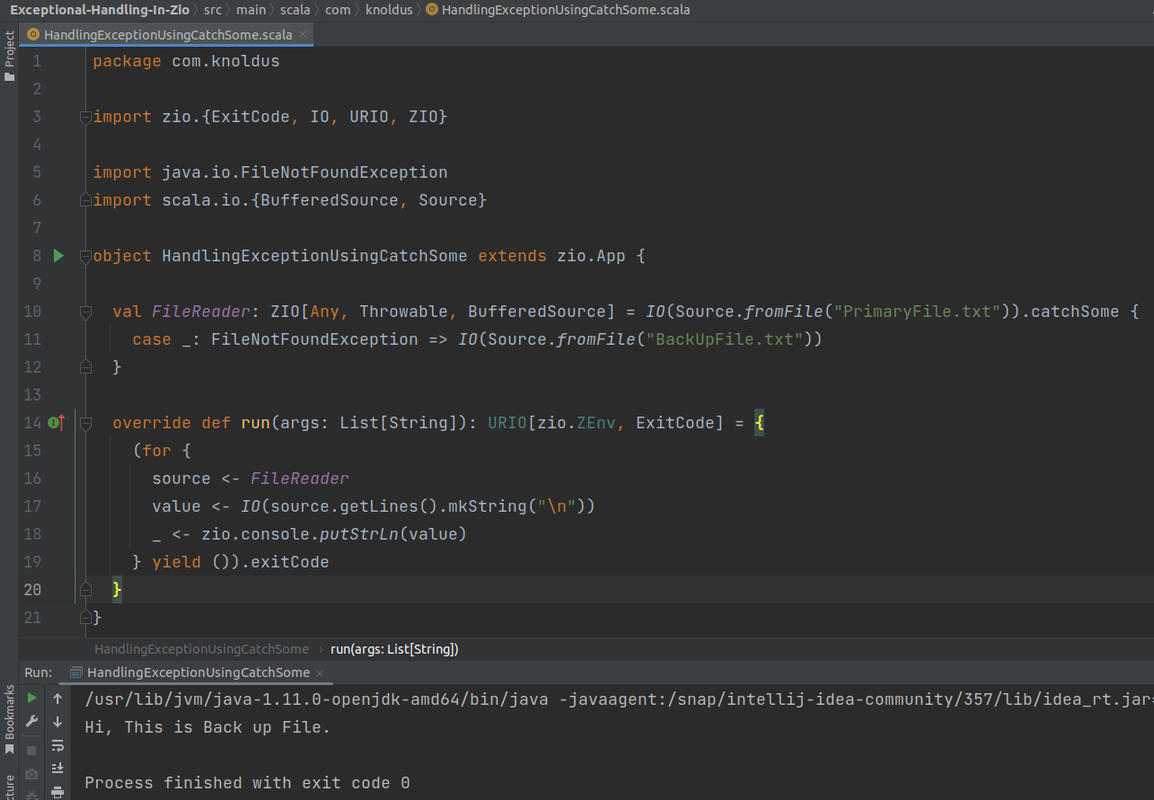Click "BackUpFile.txt" string on line 11
Viewport: 1154px width, 800px height.
coord(725,339)
